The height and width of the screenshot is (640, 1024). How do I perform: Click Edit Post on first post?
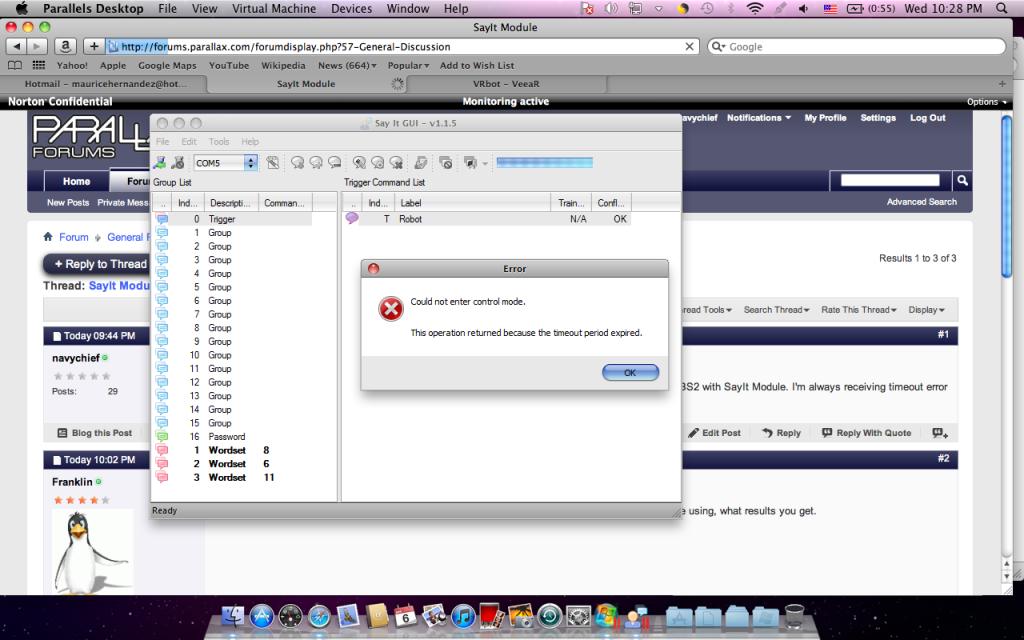714,433
